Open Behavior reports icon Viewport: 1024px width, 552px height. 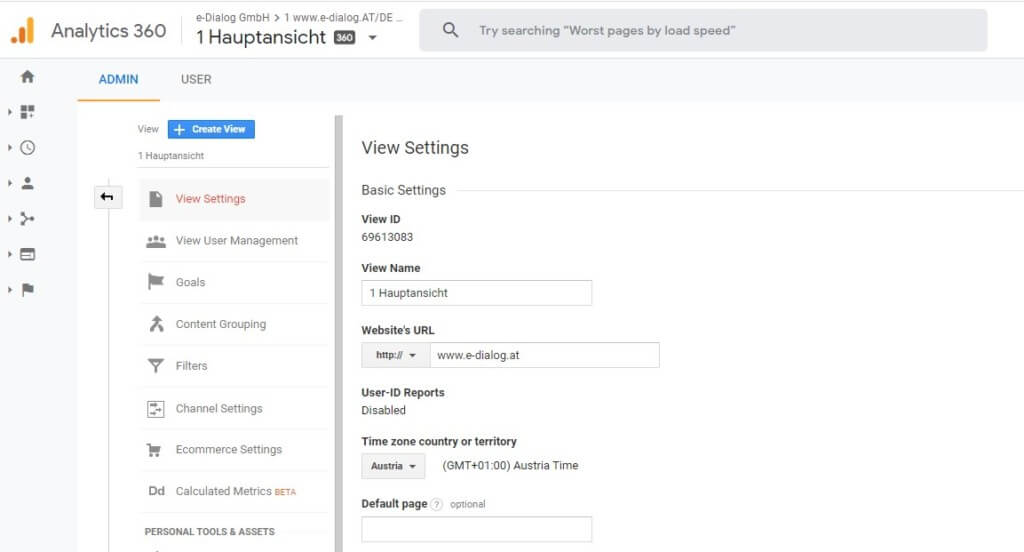tap(27, 254)
